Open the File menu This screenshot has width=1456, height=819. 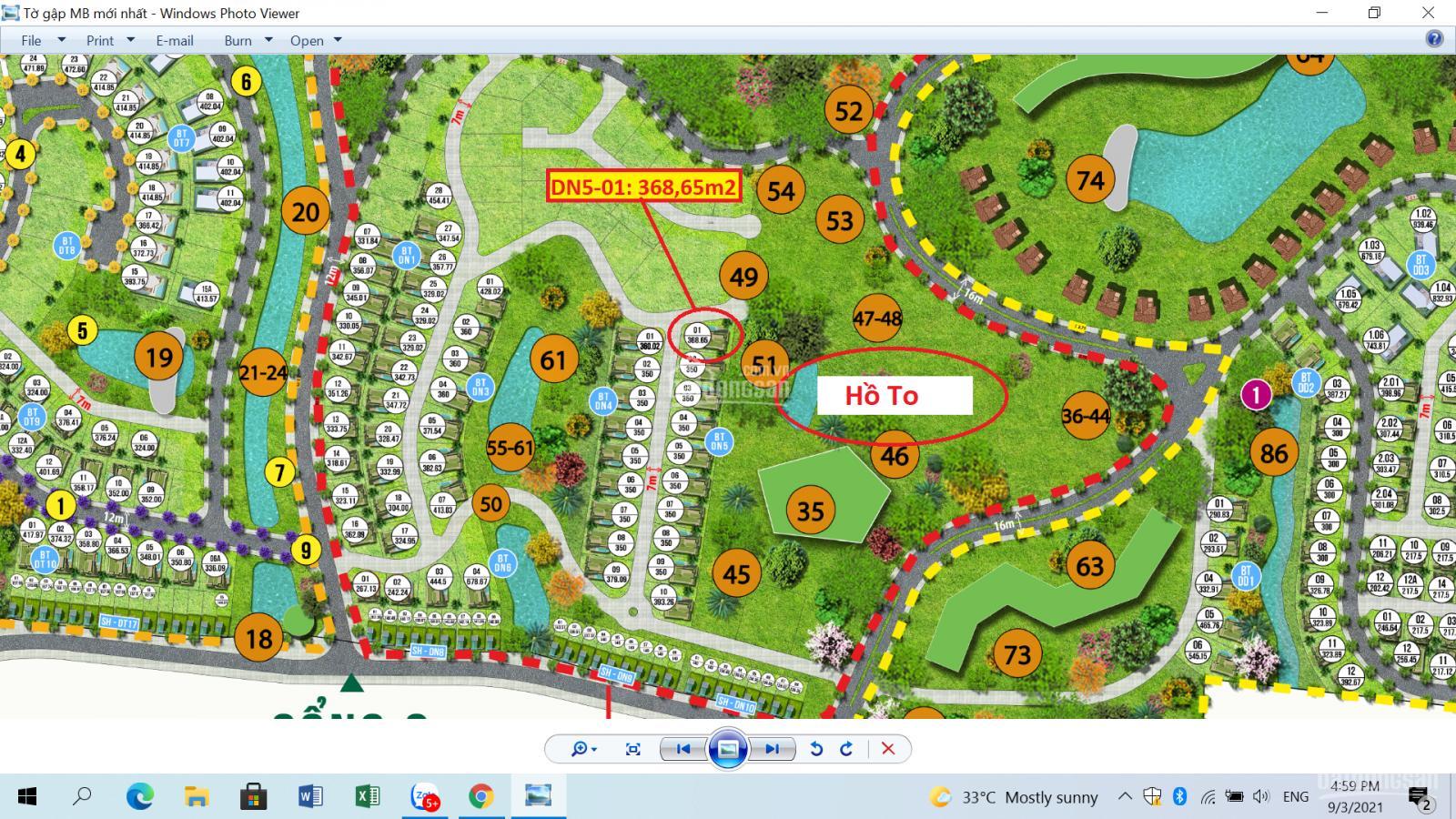32,40
